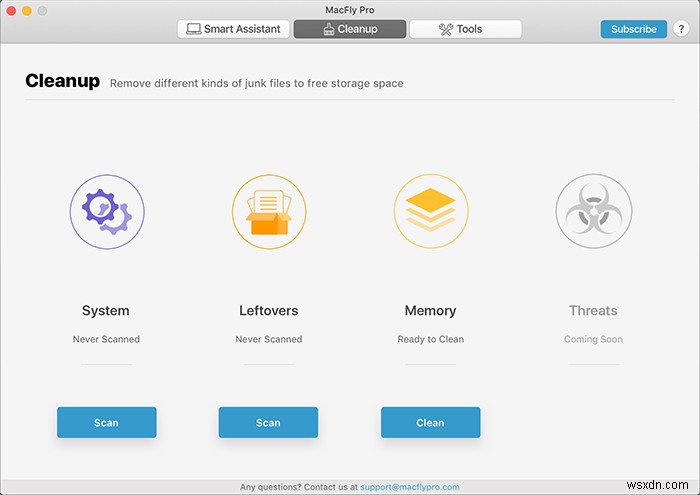Click the Subscribe button
Viewport: 700px width, 495px height.
coord(633,29)
